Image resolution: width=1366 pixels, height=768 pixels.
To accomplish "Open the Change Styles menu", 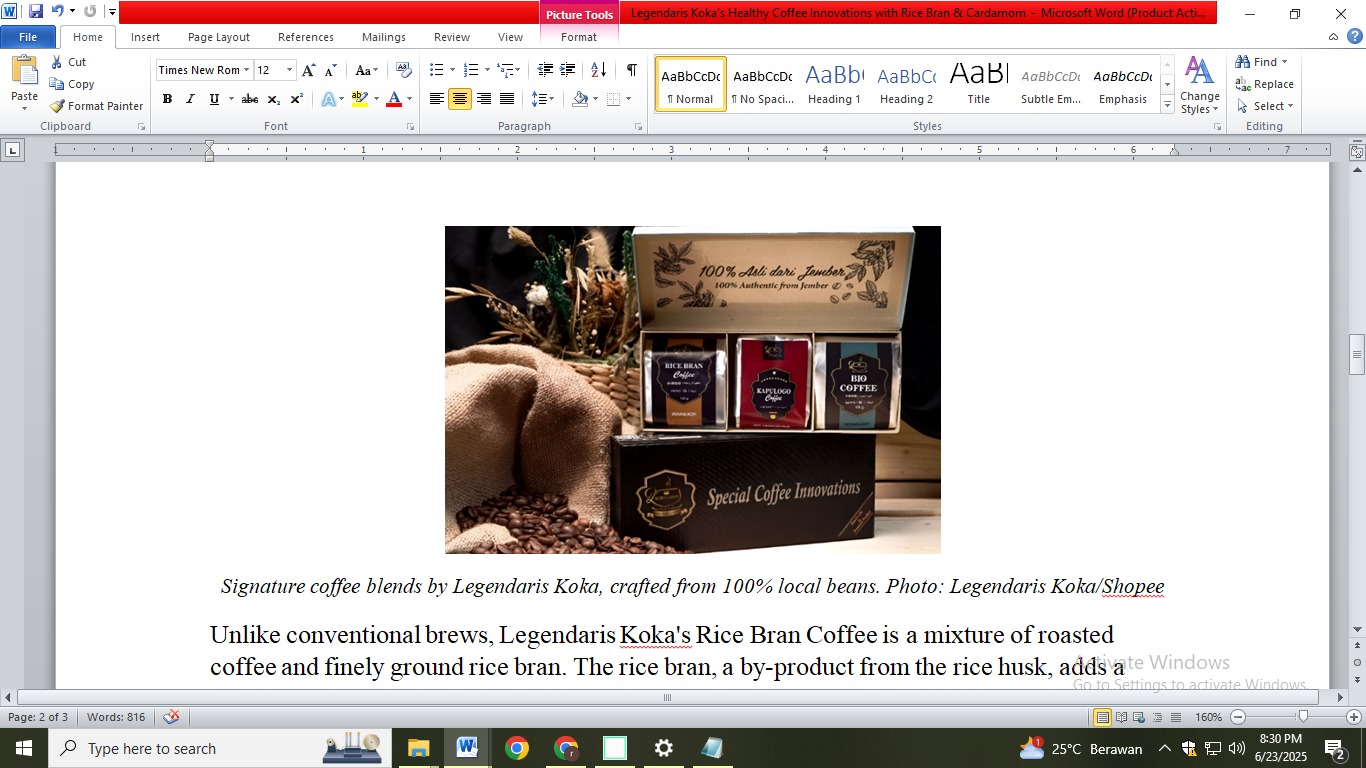I will click(x=1199, y=85).
